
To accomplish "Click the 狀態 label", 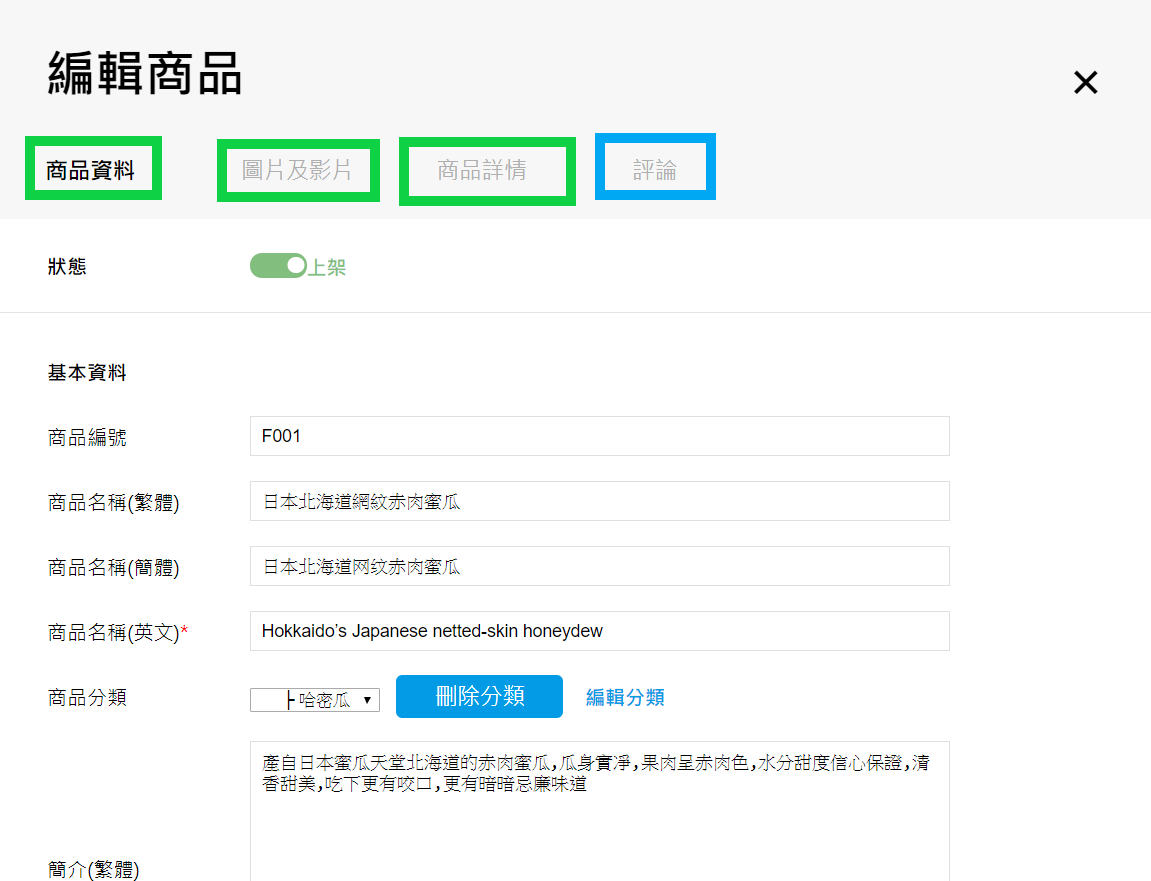I will pyautogui.click(x=67, y=267).
